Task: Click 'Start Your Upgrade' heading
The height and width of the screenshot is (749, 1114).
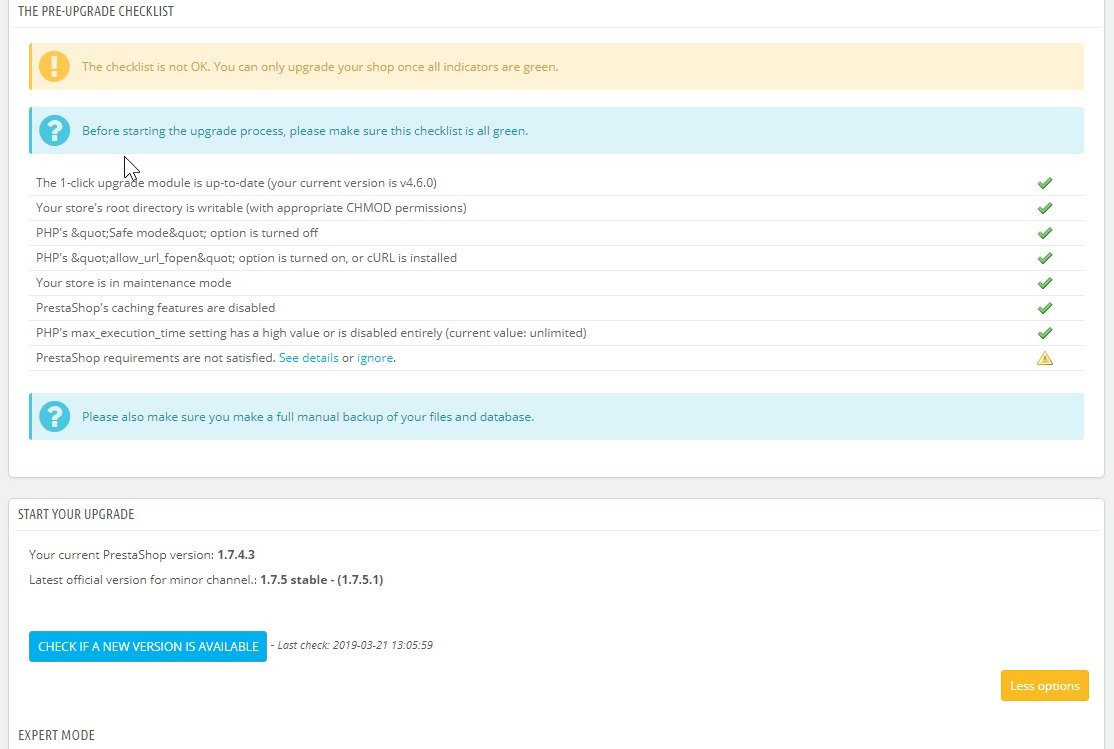Action: pos(76,514)
